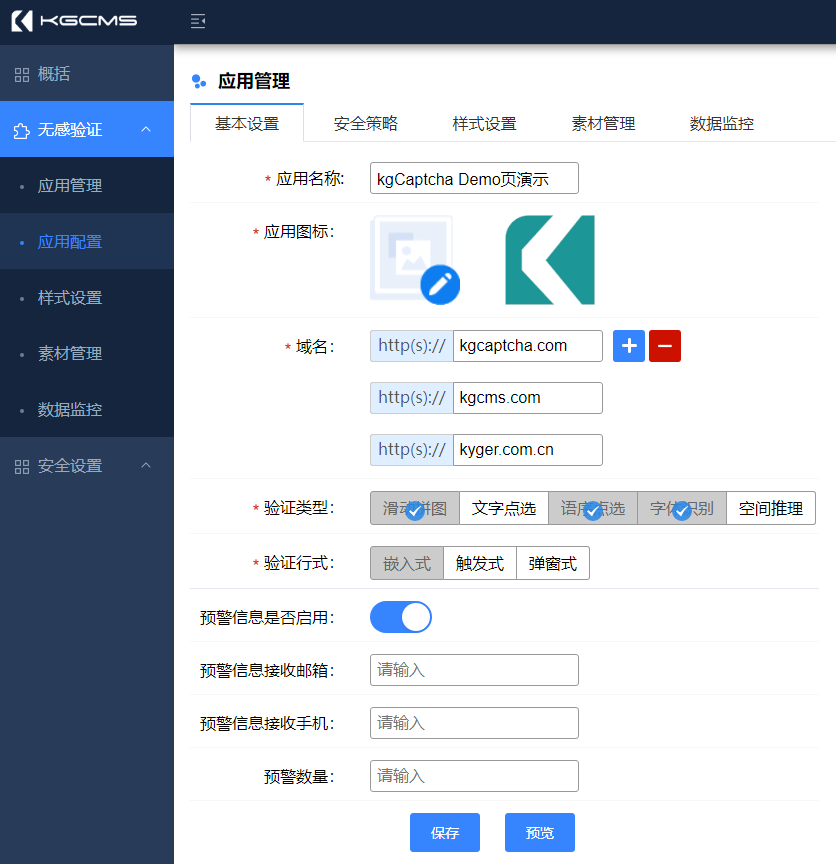Toggle the 滑动拼图 verification type
836x864 pixels.
415,508
